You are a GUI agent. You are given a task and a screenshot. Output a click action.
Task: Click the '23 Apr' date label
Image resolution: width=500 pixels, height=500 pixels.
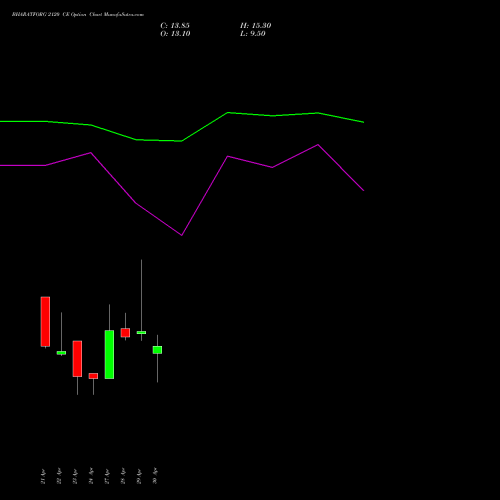(x=75, y=476)
